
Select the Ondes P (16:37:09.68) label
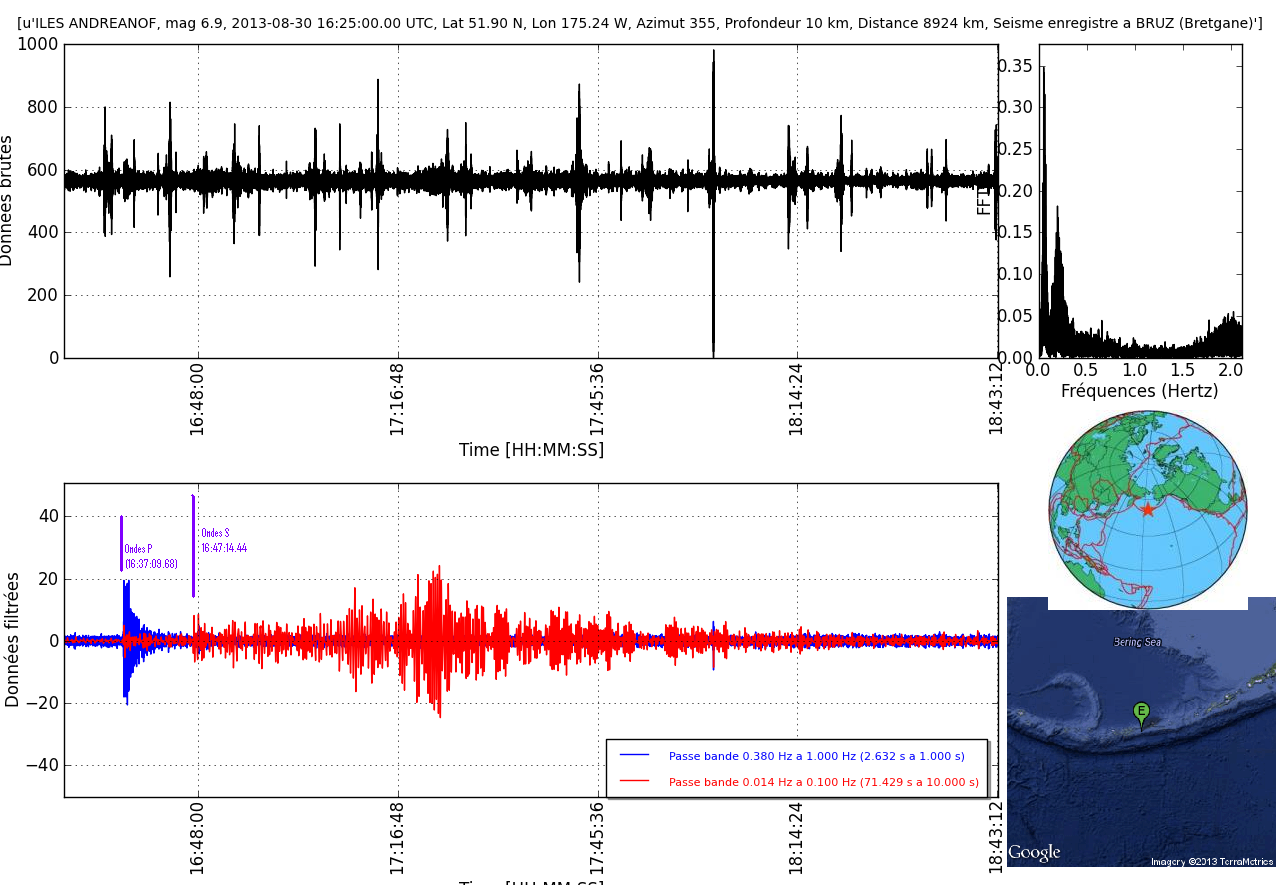(151, 557)
